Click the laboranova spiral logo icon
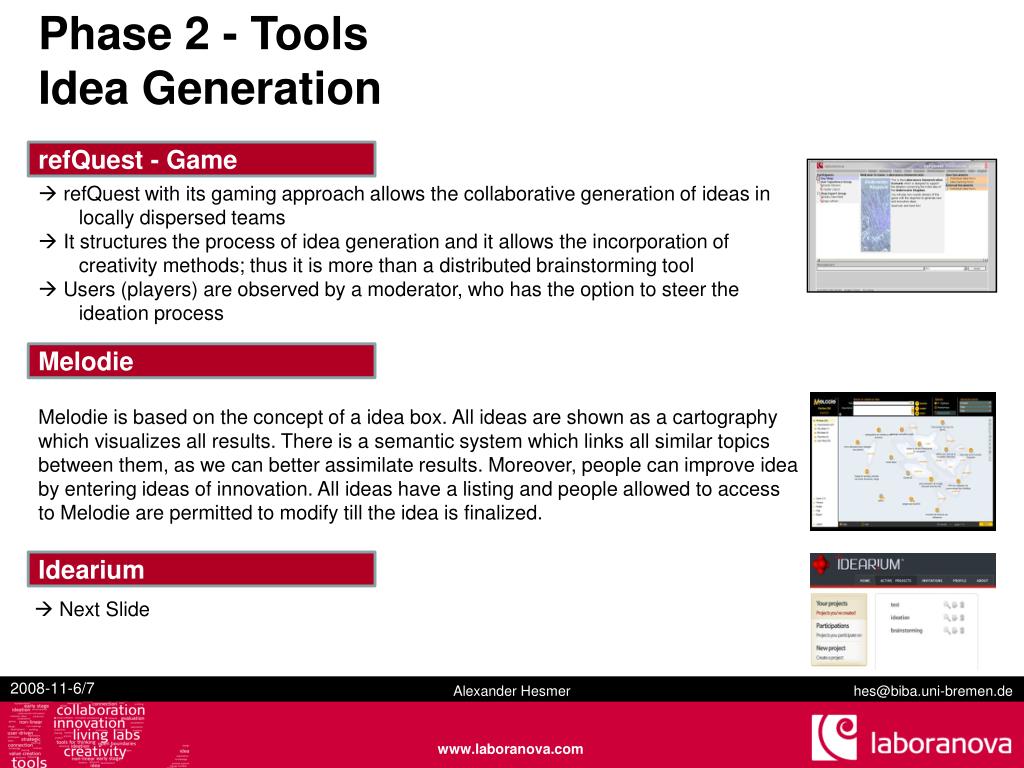Screen dimensions: 1024x768 [834, 737]
